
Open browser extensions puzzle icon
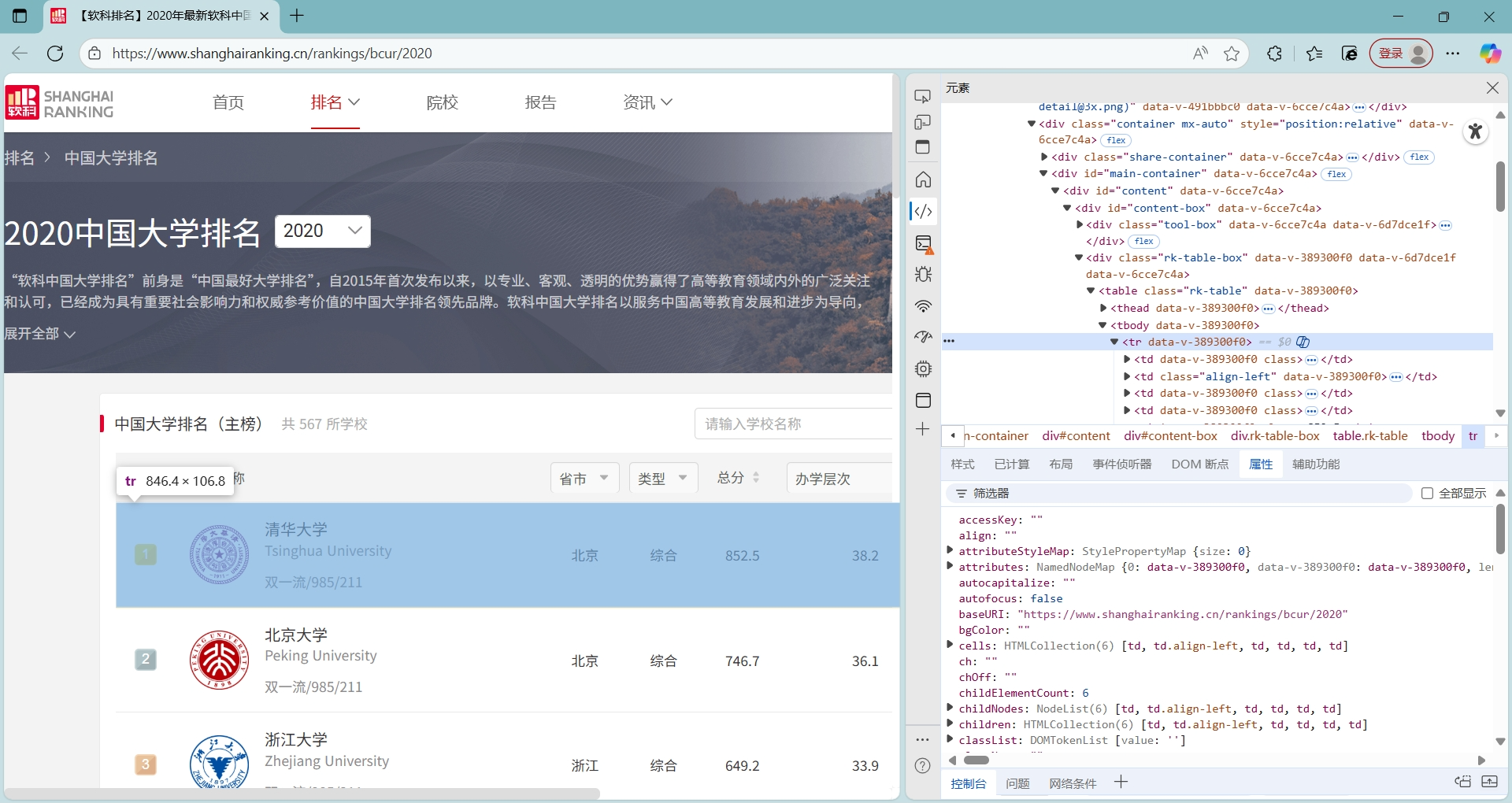[x=1274, y=54]
